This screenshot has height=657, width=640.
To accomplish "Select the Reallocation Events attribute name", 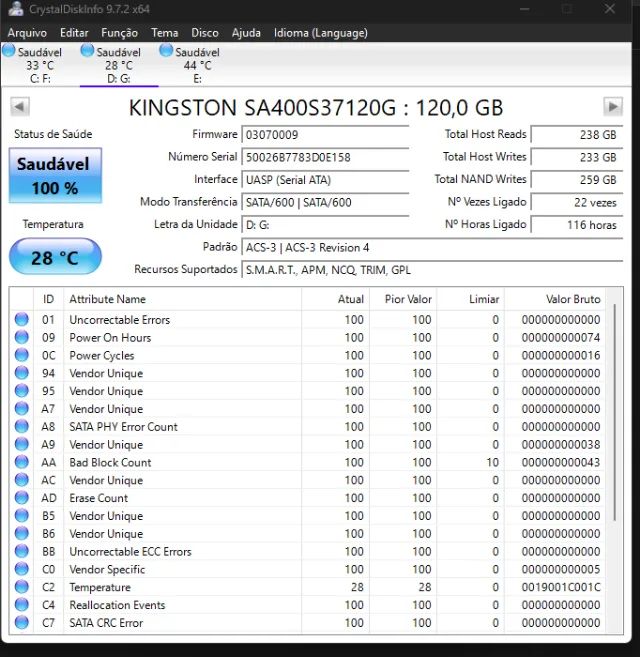I will pos(117,605).
